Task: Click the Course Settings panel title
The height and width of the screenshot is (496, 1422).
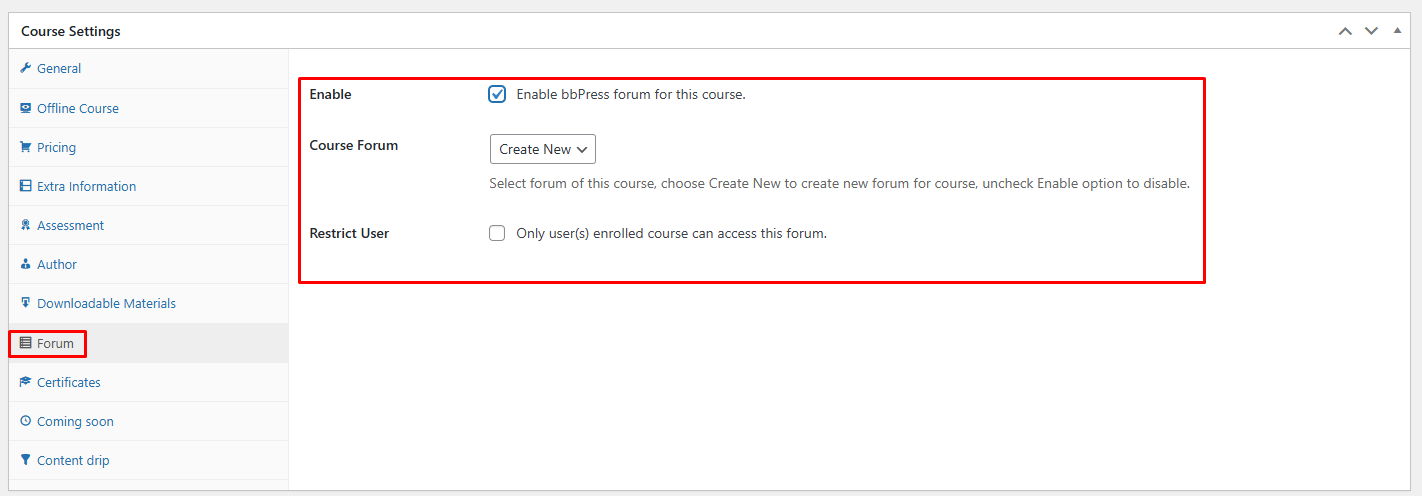Action: (71, 31)
